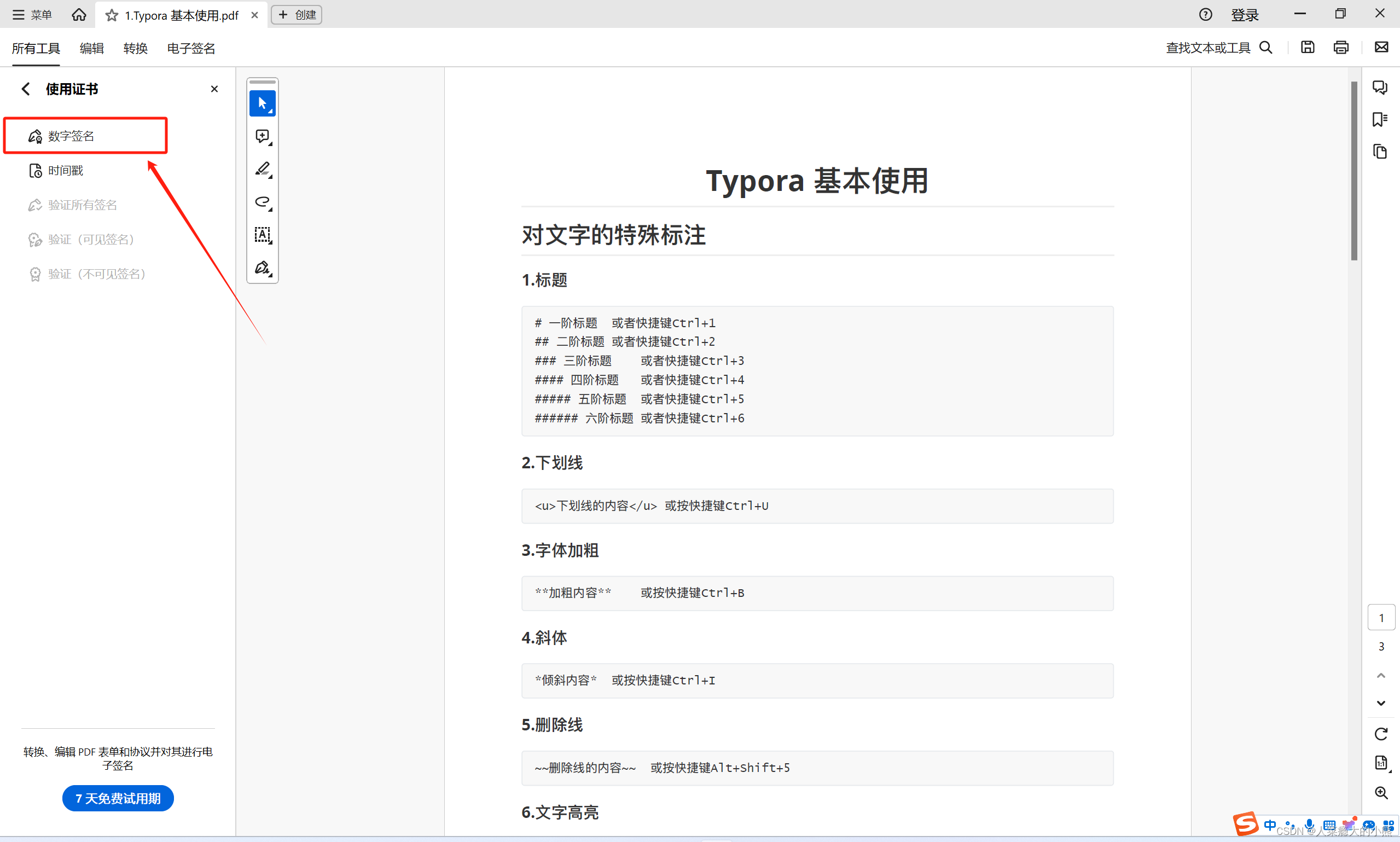Image resolution: width=1400 pixels, height=842 pixels.
Task: Click the vertical document scrollbar
Action: pos(1353,170)
